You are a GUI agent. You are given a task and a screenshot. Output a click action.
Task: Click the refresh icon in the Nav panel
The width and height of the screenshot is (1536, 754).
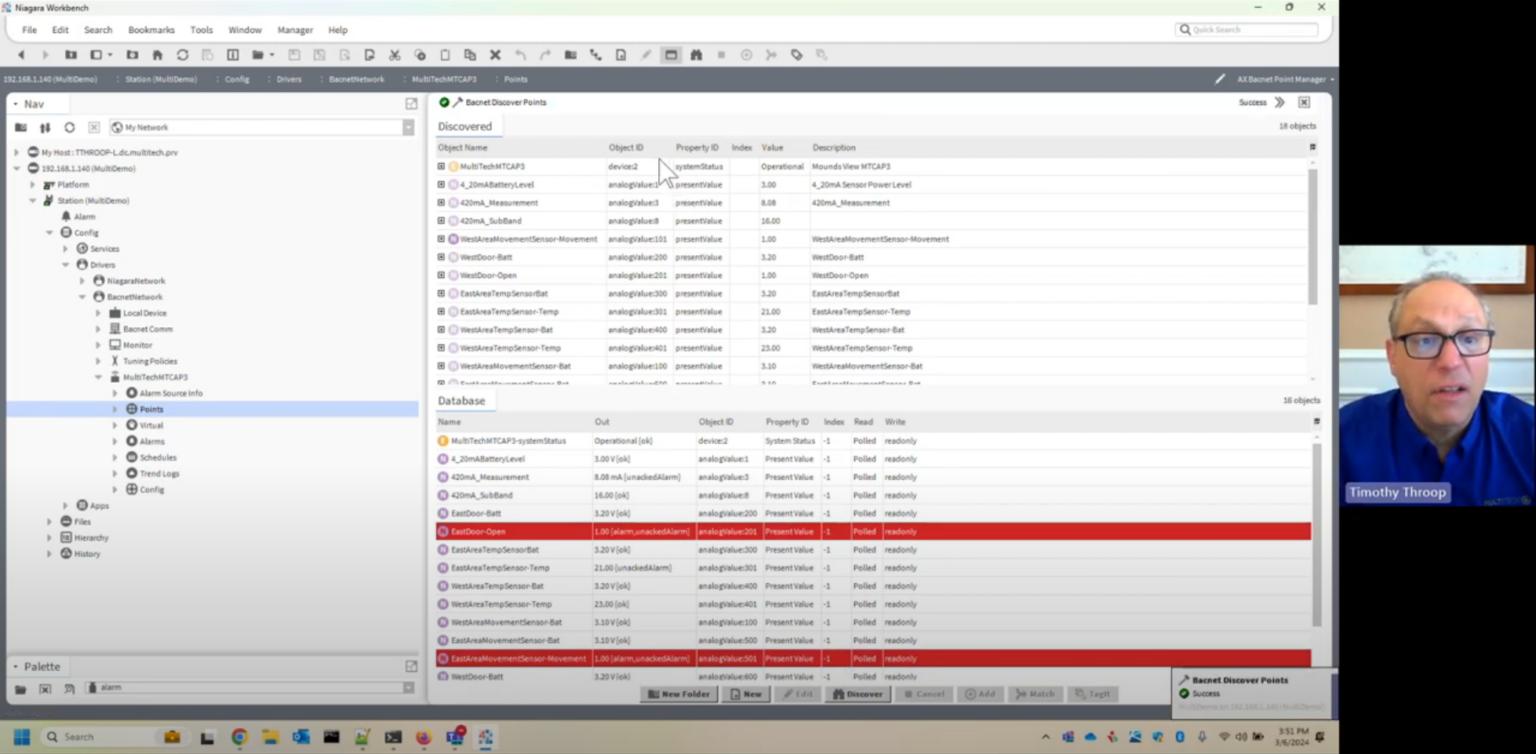[69, 128]
